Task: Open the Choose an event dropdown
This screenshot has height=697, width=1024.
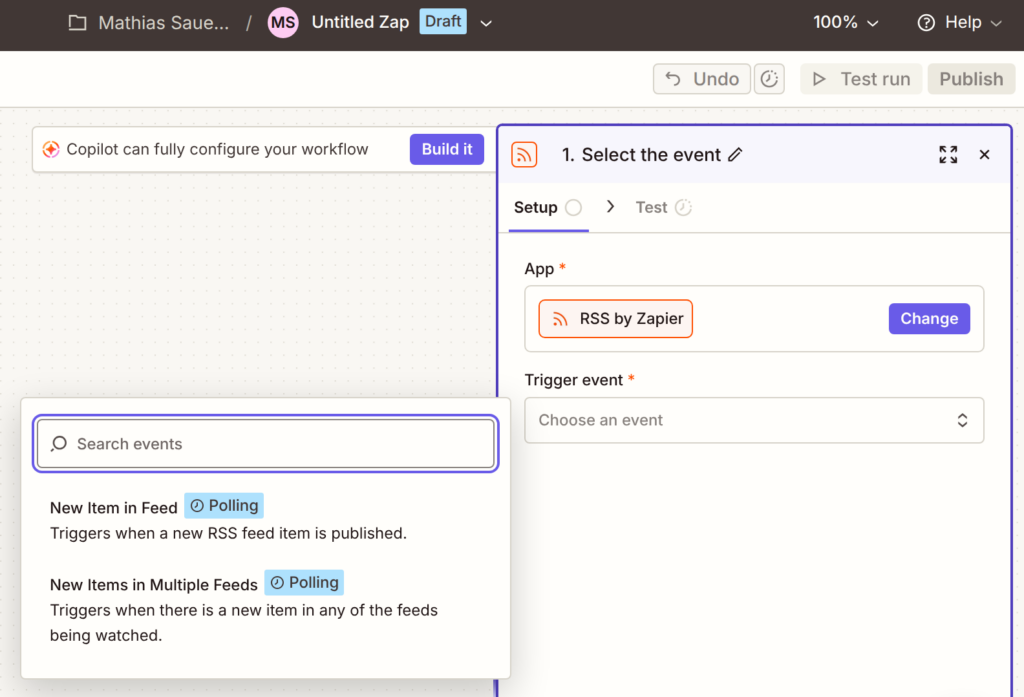Action: 754,420
